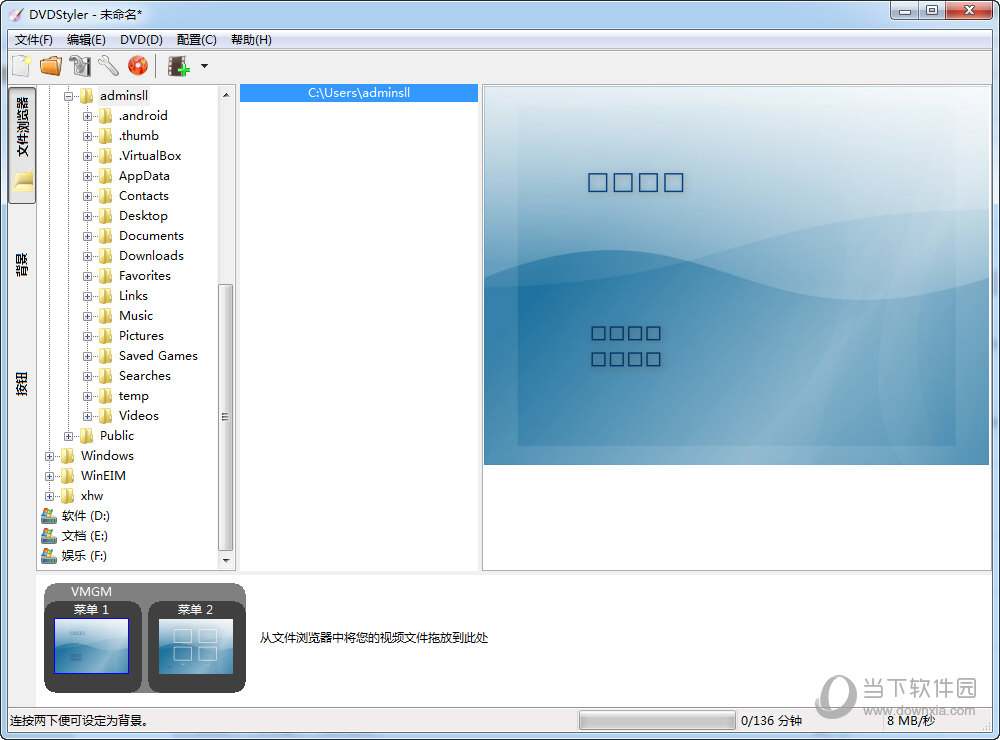The width and height of the screenshot is (1000, 740).
Task: Expand the .android folder
Action: pos(87,116)
